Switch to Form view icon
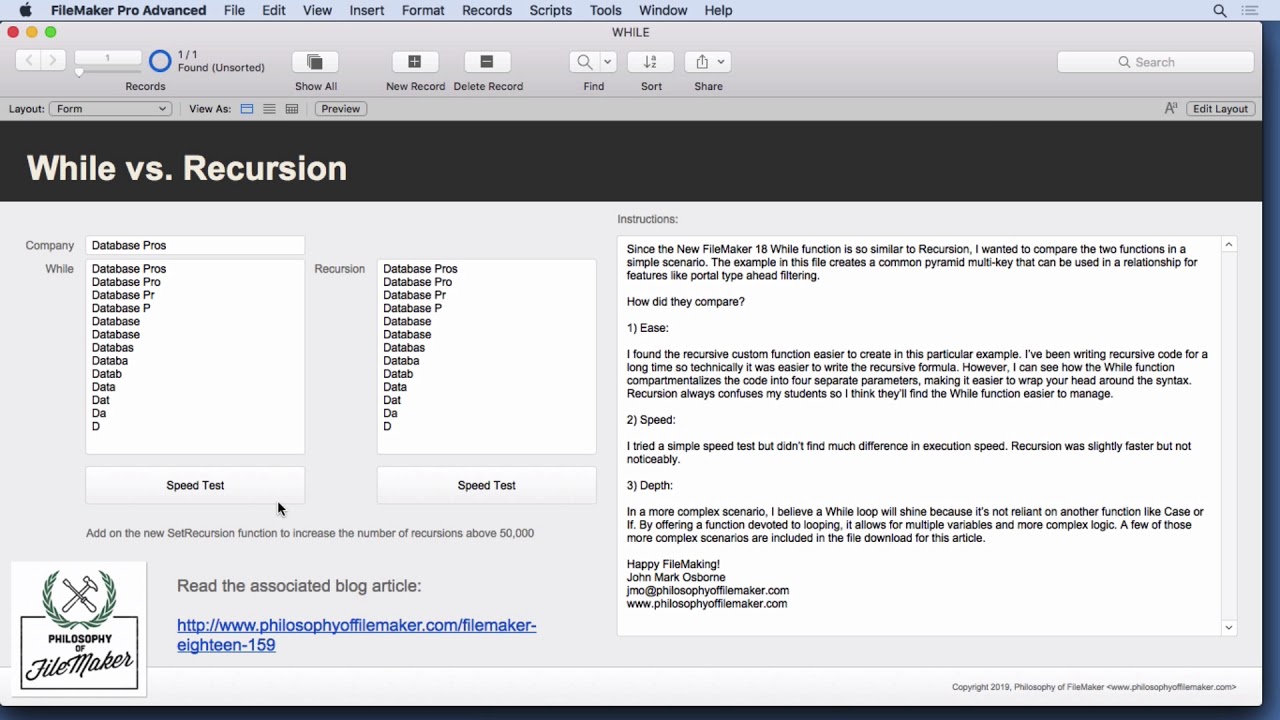Image resolution: width=1280 pixels, height=720 pixels. coord(247,109)
